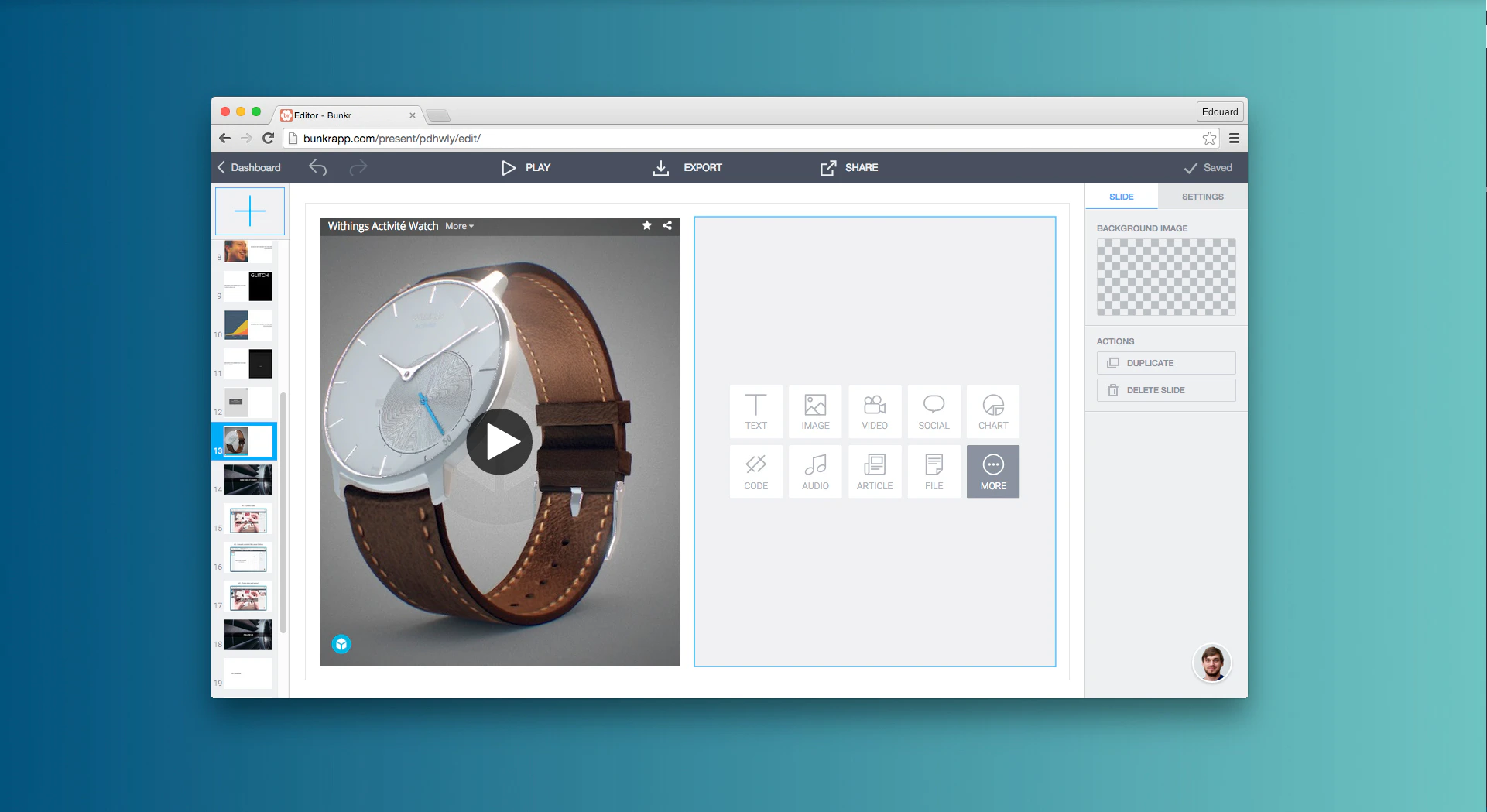Viewport: 1487px width, 812px height.
Task: Expand the More dropdown on the watch embed
Action: click(x=459, y=226)
